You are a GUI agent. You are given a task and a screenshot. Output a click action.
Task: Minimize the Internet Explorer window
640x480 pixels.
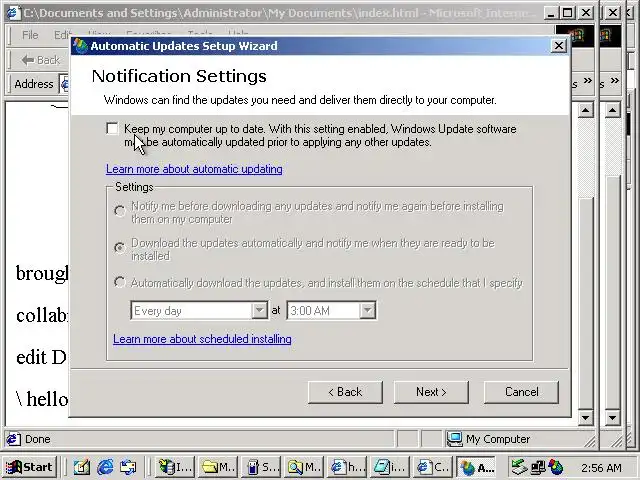551,13
